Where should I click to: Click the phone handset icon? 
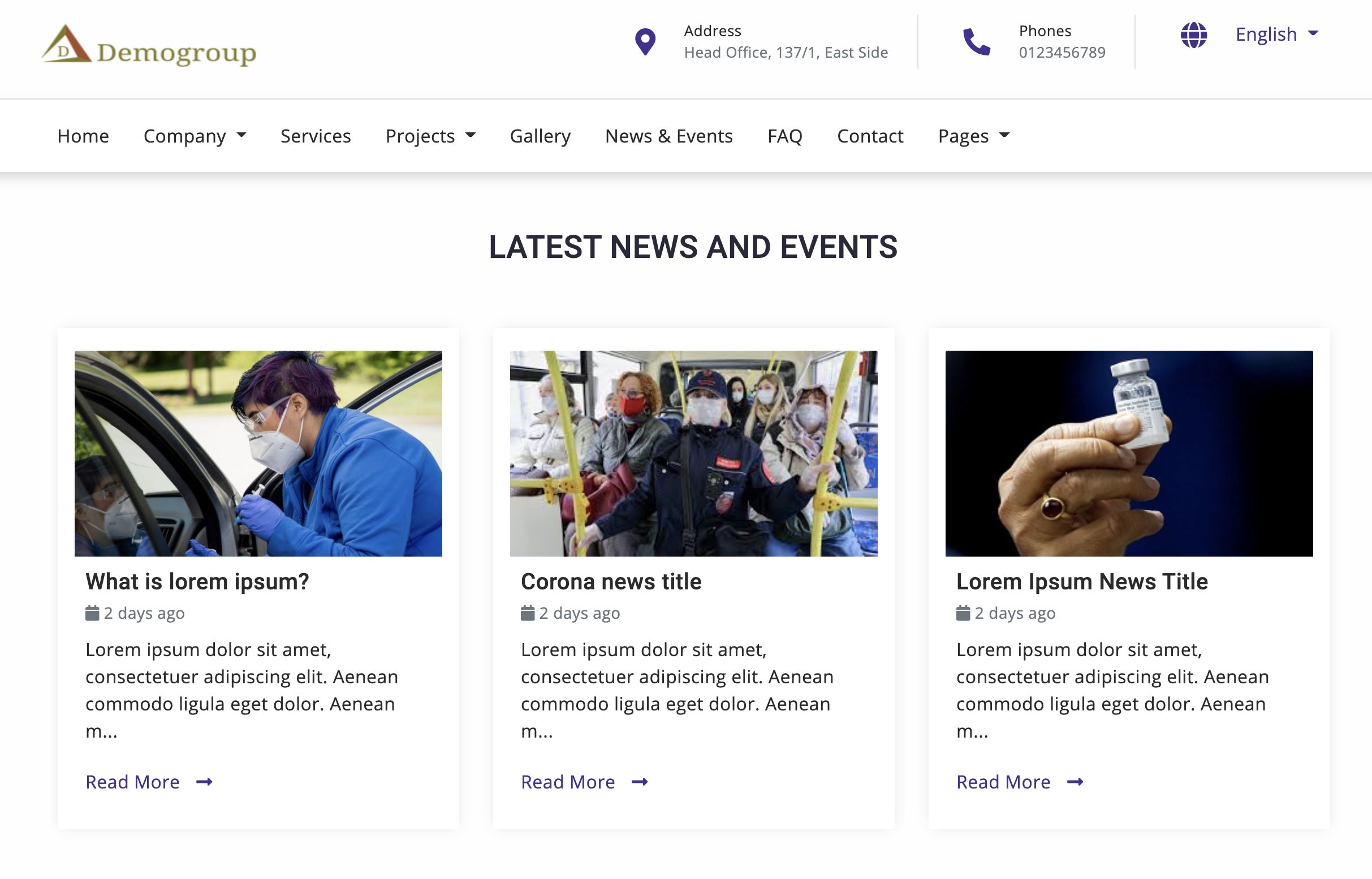(x=977, y=42)
